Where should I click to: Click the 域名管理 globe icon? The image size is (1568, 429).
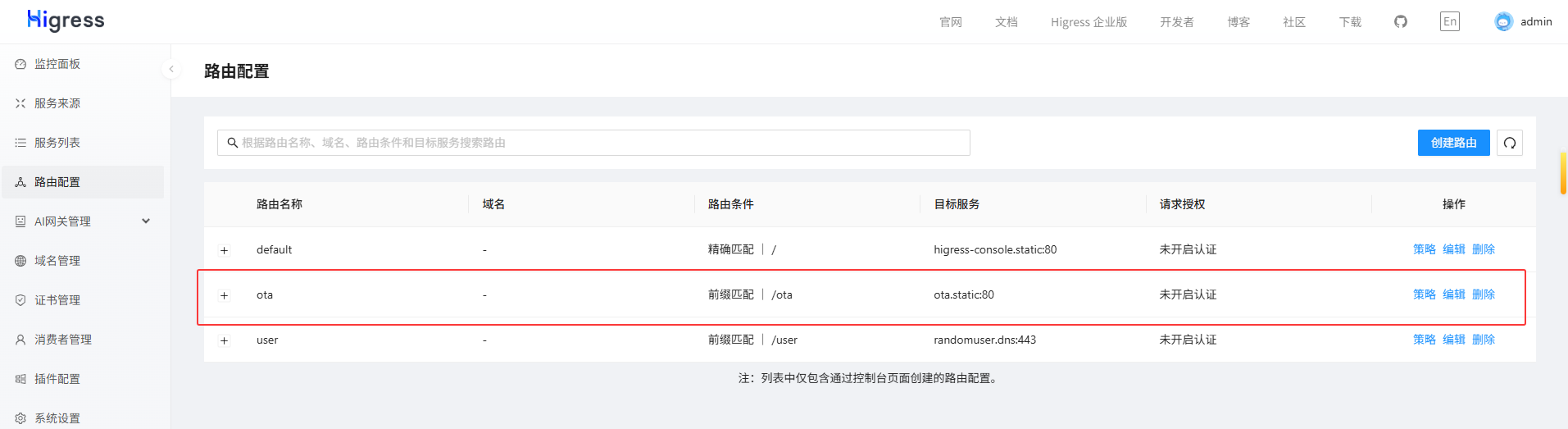pyautogui.click(x=20, y=261)
